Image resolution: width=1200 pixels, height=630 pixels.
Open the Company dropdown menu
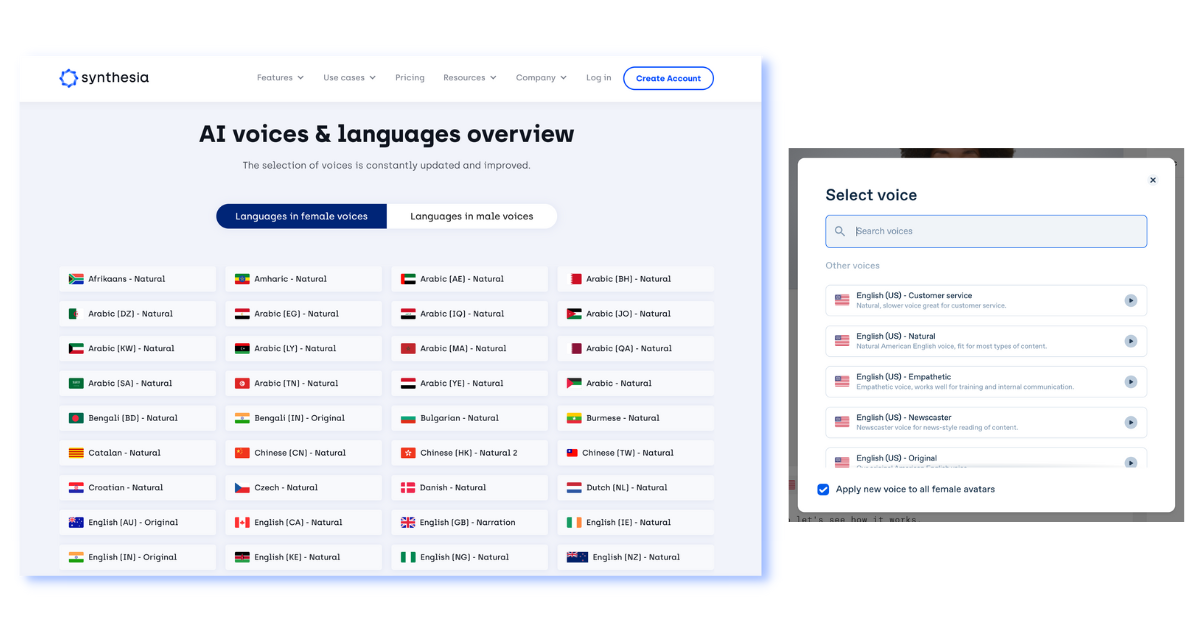point(540,77)
